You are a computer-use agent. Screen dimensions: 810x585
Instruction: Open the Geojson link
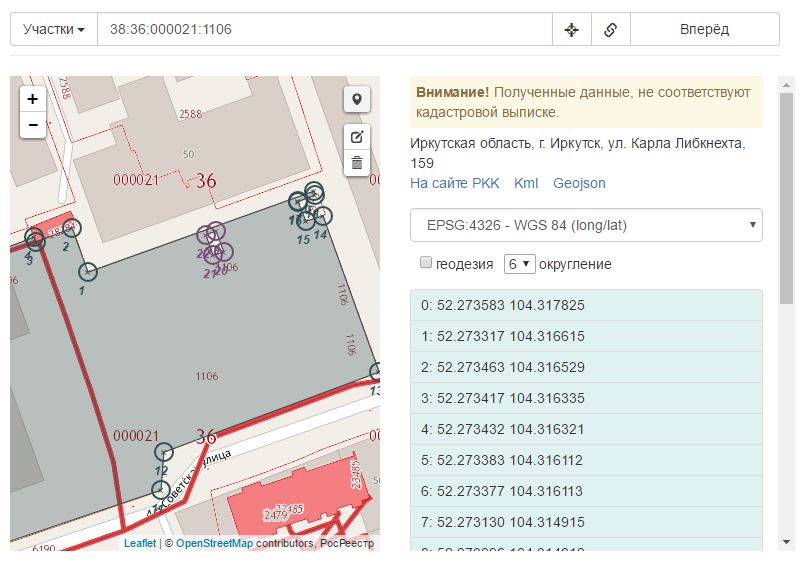point(579,183)
